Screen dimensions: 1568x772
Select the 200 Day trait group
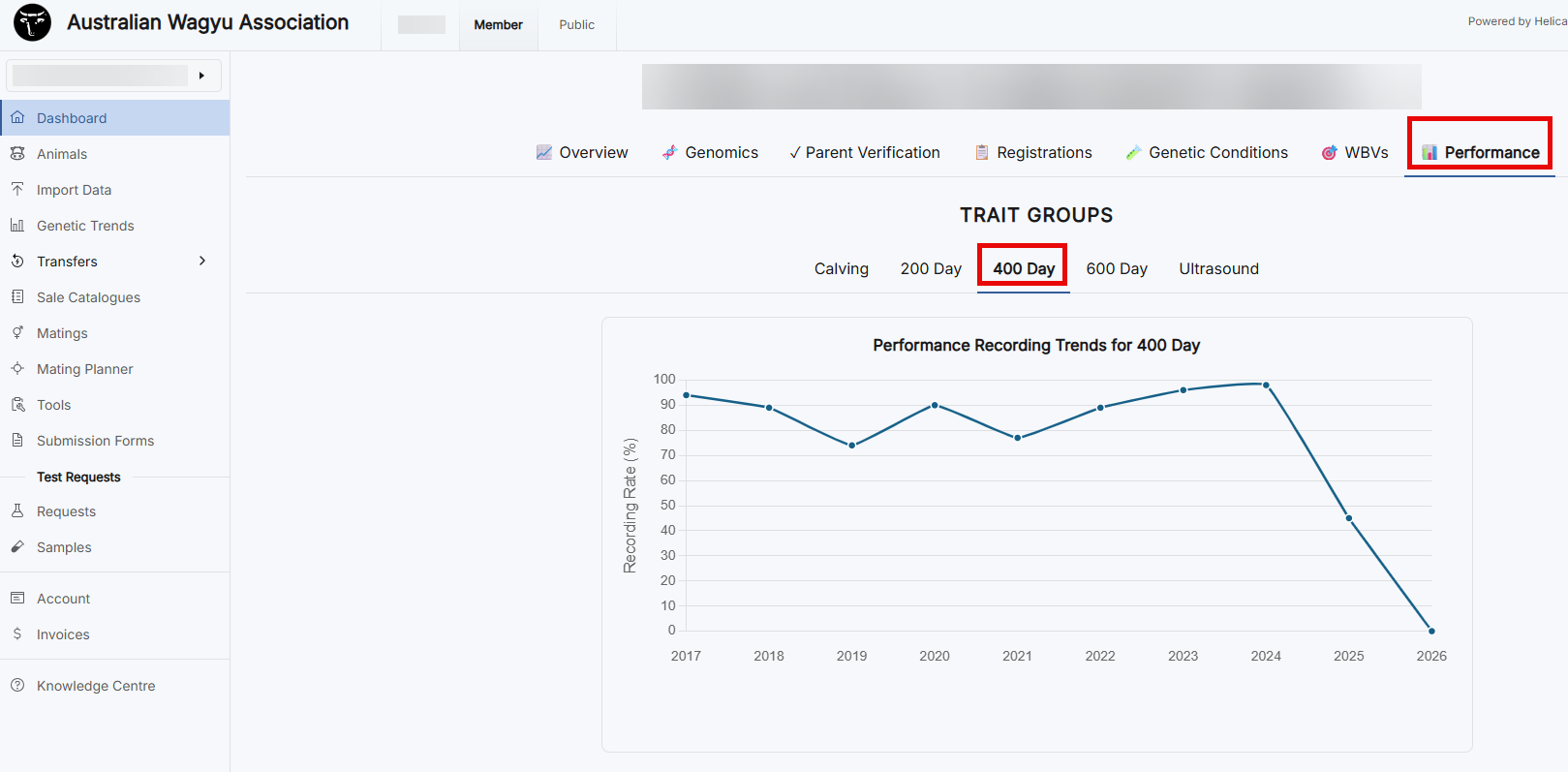[931, 269]
